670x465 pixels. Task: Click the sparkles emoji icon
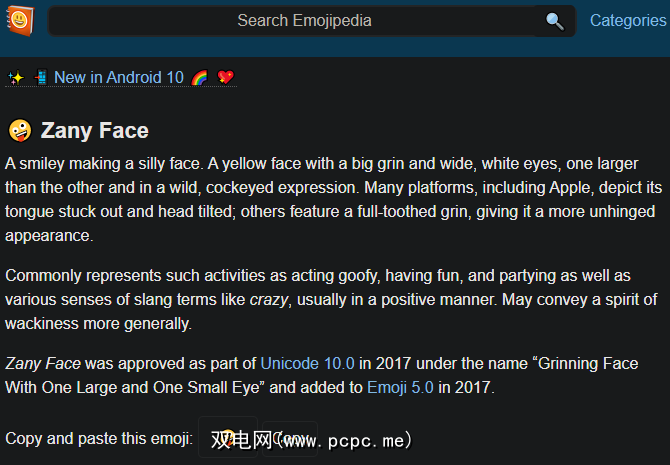tap(15, 78)
